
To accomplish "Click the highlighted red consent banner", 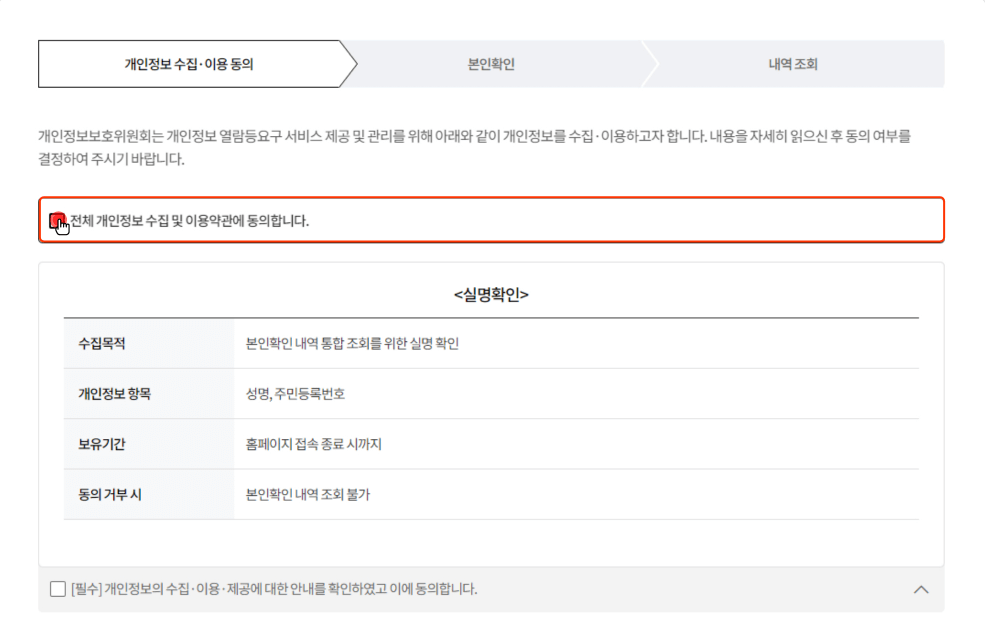I will click(492, 221).
